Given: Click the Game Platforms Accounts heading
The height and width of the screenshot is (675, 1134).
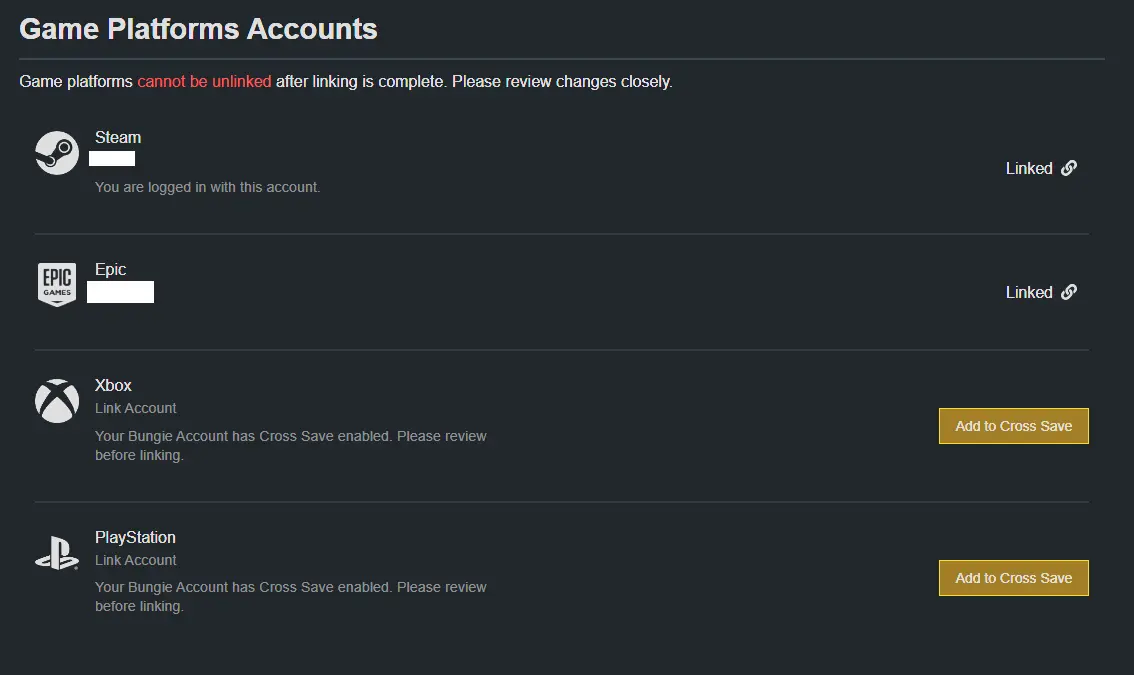Looking at the screenshot, I should (198, 29).
